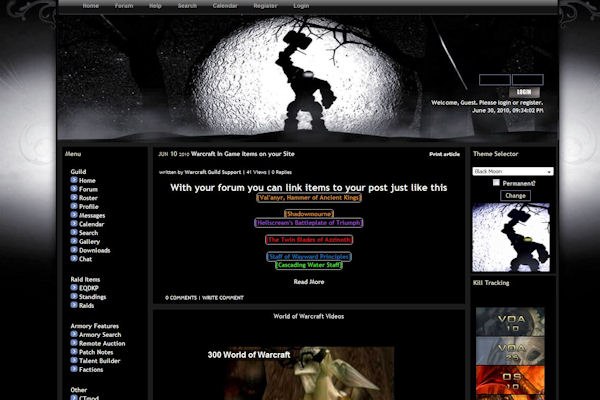
Task: Click the arrow icon beside Talent Builder
Action: (74, 360)
